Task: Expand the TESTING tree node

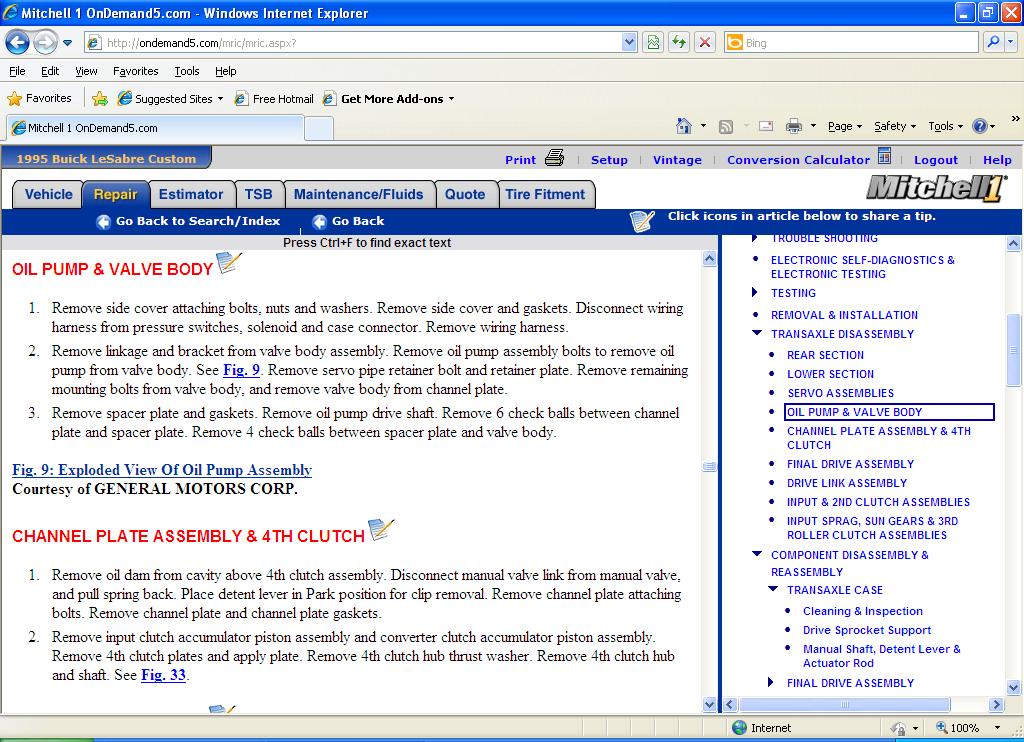Action: tap(756, 293)
